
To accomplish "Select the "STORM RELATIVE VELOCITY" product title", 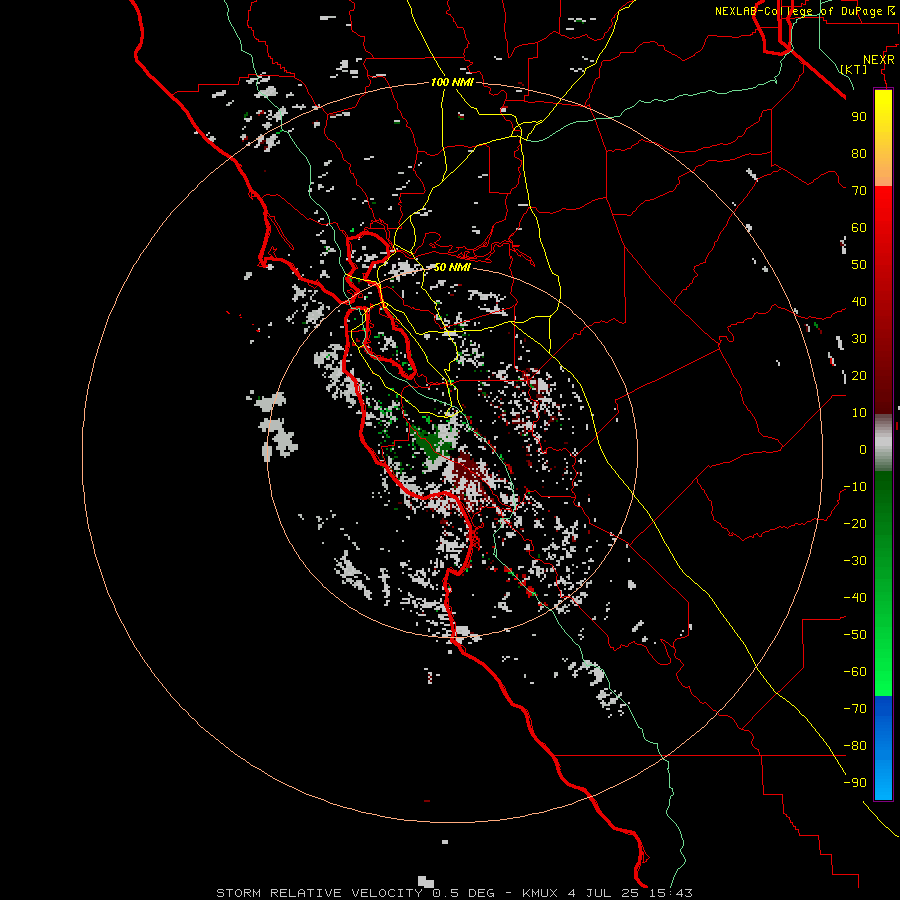I will [x=319, y=893].
